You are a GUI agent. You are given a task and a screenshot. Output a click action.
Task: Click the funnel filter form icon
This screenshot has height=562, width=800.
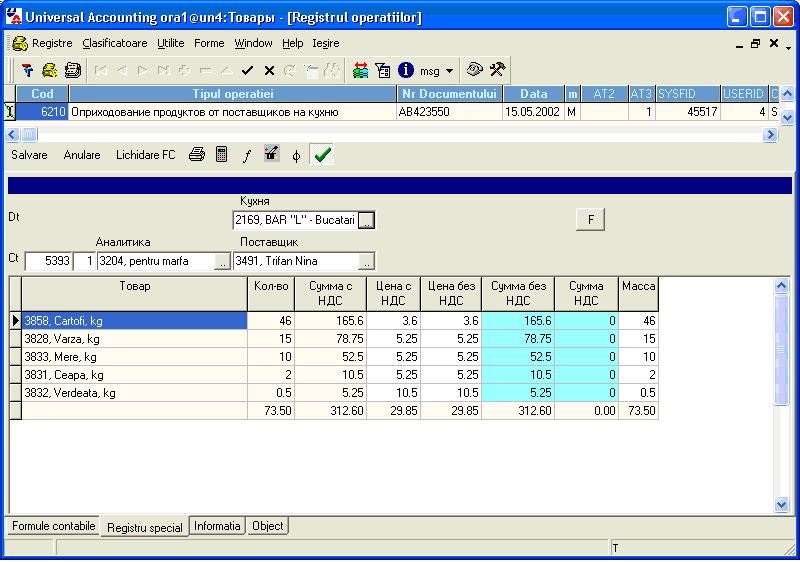[383, 70]
